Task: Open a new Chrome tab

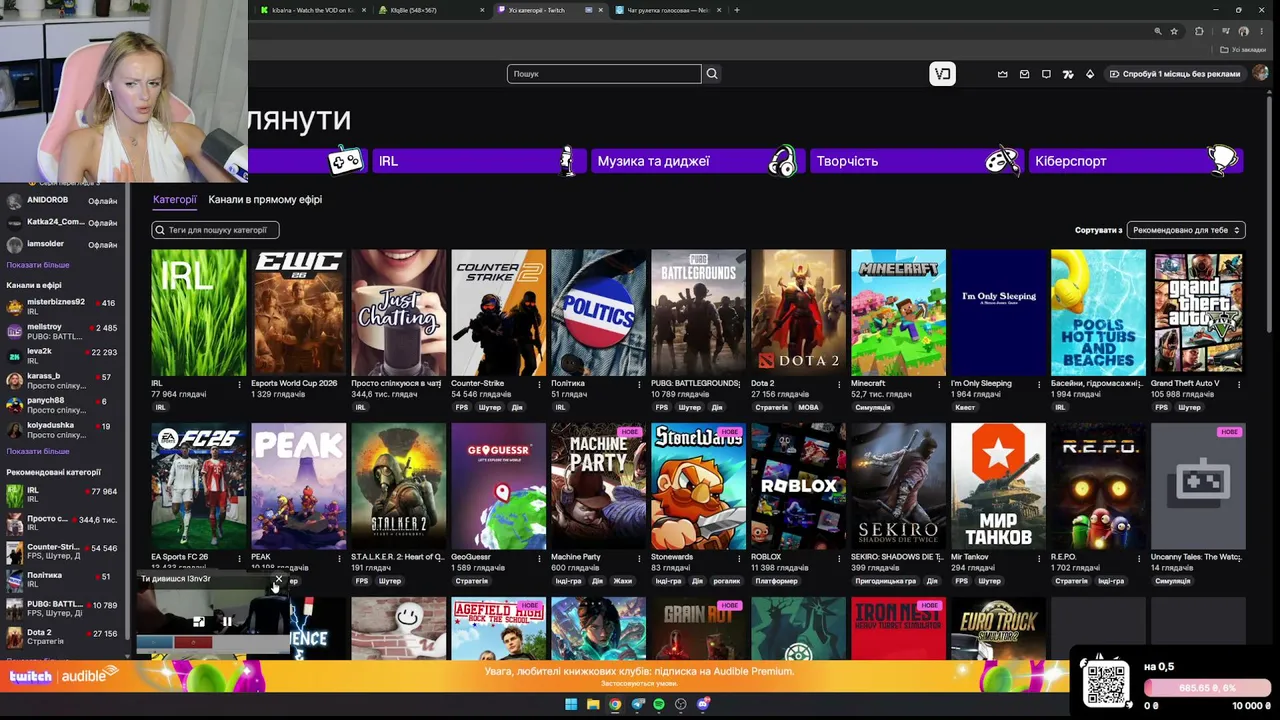Action: click(737, 10)
